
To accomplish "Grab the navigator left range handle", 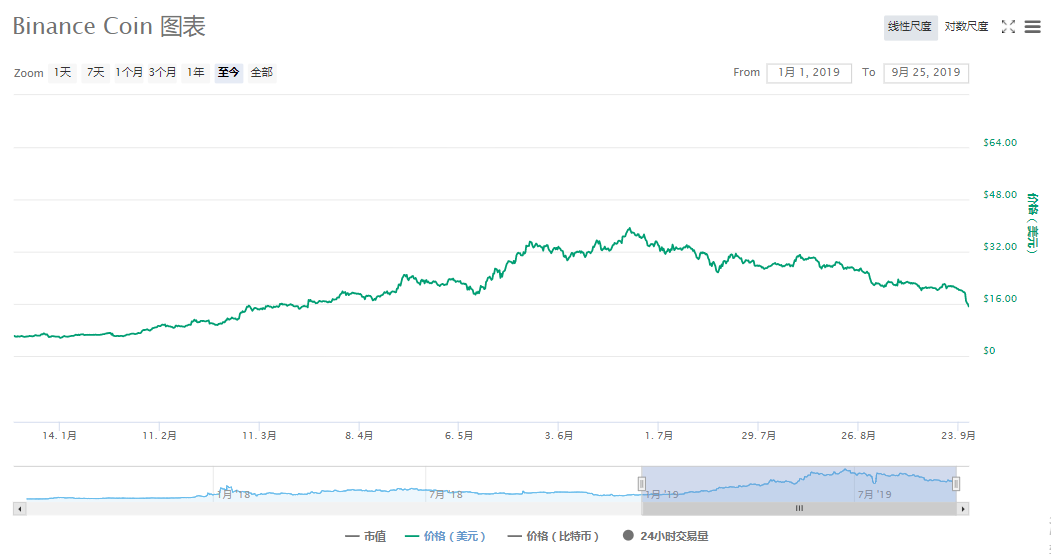I will (641, 484).
